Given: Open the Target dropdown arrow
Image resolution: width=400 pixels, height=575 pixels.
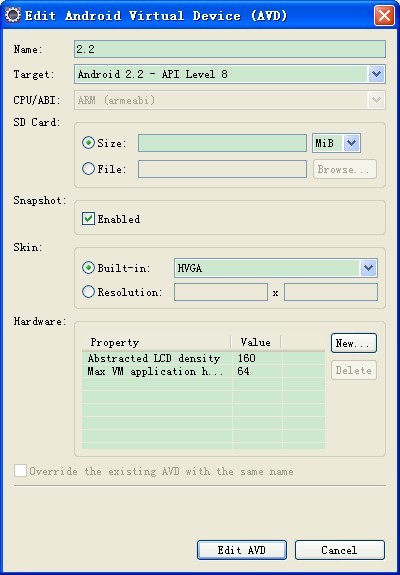Looking at the screenshot, I should click(x=376, y=74).
